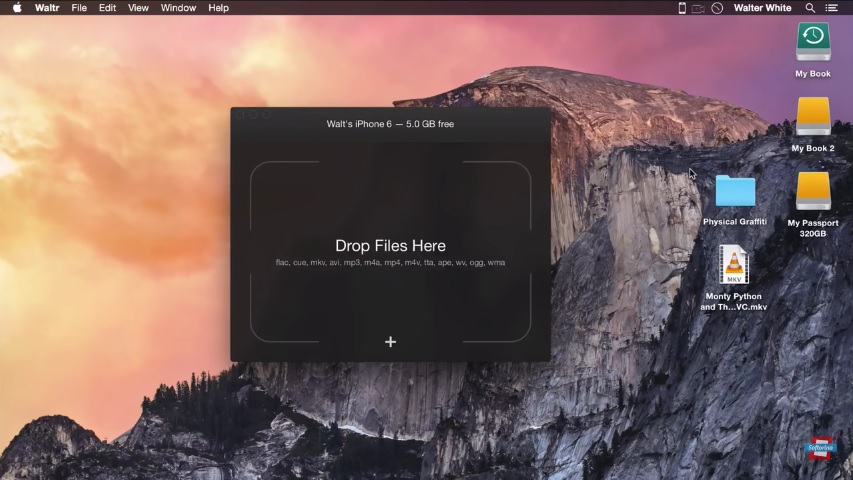The width and height of the screenshot is (853, 480).
Task: Open the Waltr application menu
Action: tap(47, 8)
